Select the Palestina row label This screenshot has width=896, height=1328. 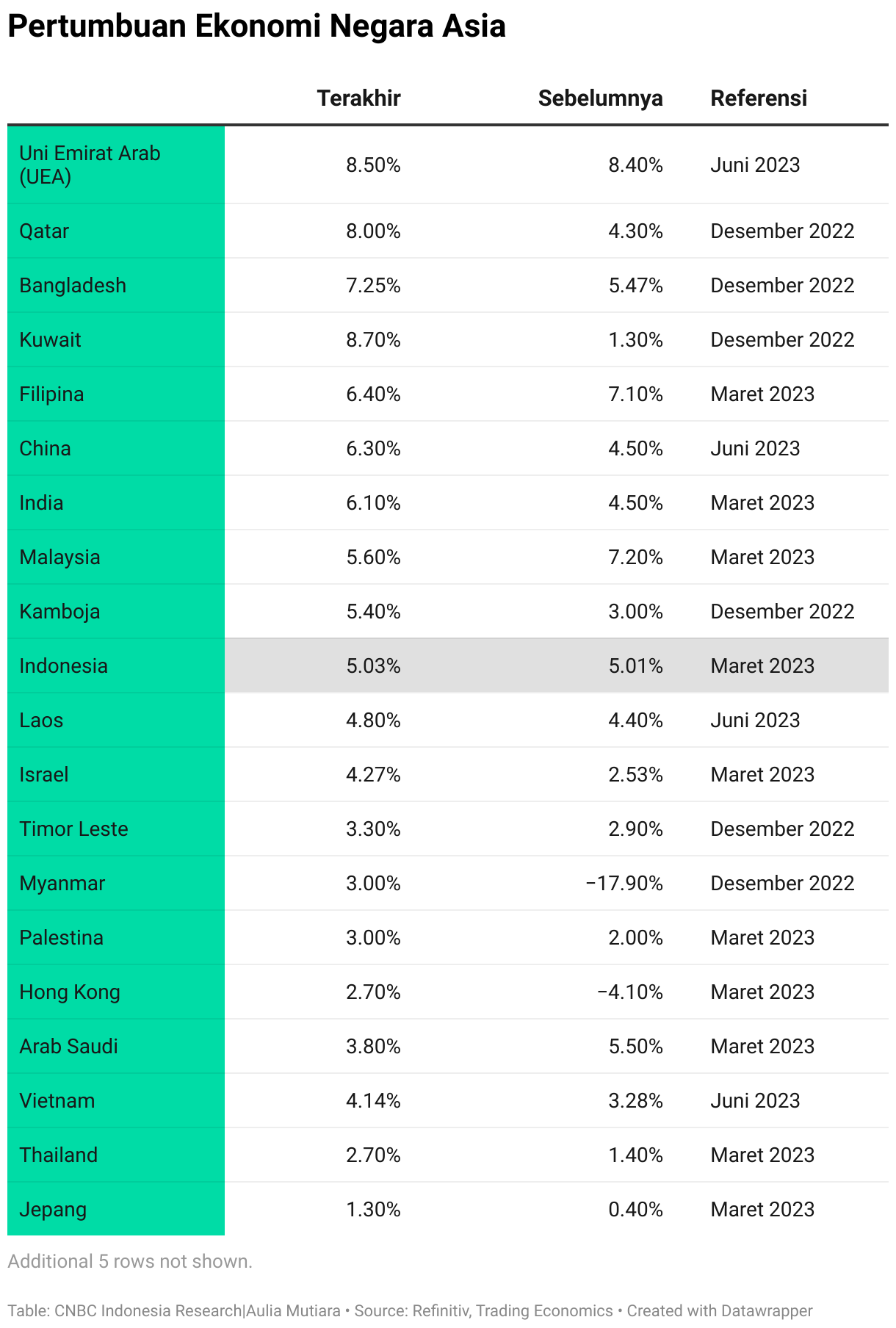click(x=116, y=937)
